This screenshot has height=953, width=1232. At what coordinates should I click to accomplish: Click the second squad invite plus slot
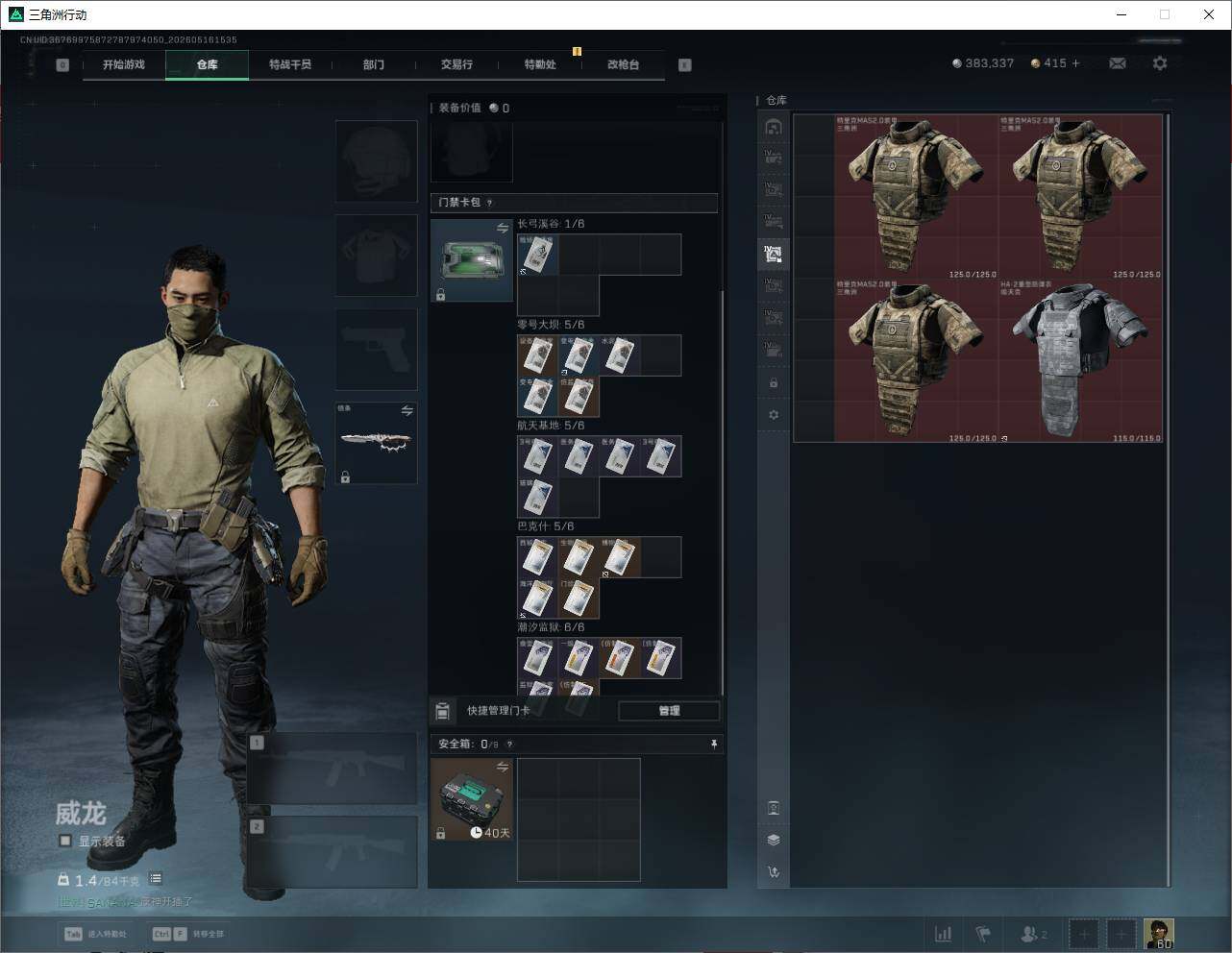click(x=1121, y=934)
